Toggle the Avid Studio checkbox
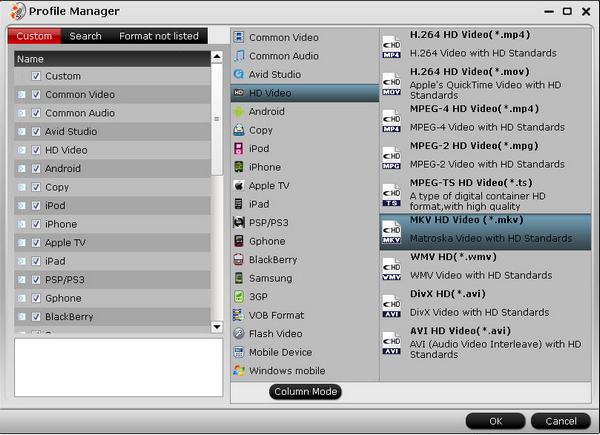600x435 pixels. (x=36, y=132)
